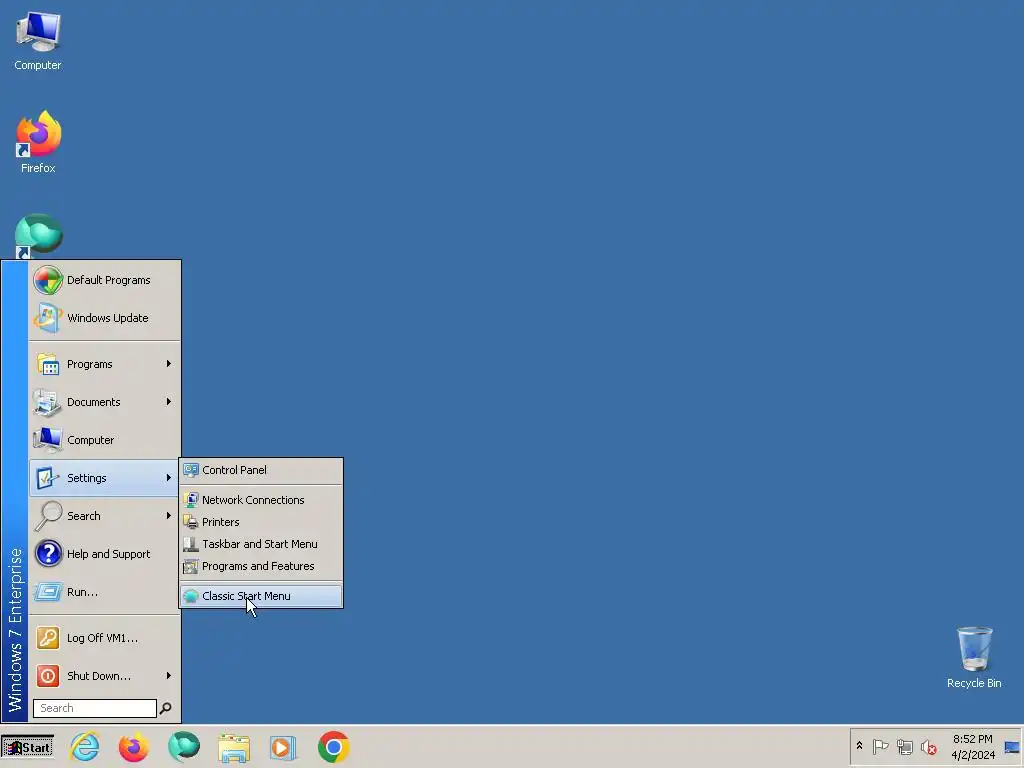Screen dimensions: 1024x768
Task: Click the Search submenu arrow
Action: [x=168, y=516]
